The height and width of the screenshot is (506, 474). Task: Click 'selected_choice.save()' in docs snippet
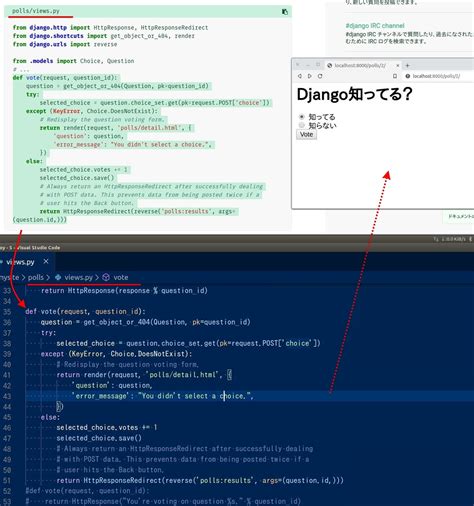tap(77, 178)
